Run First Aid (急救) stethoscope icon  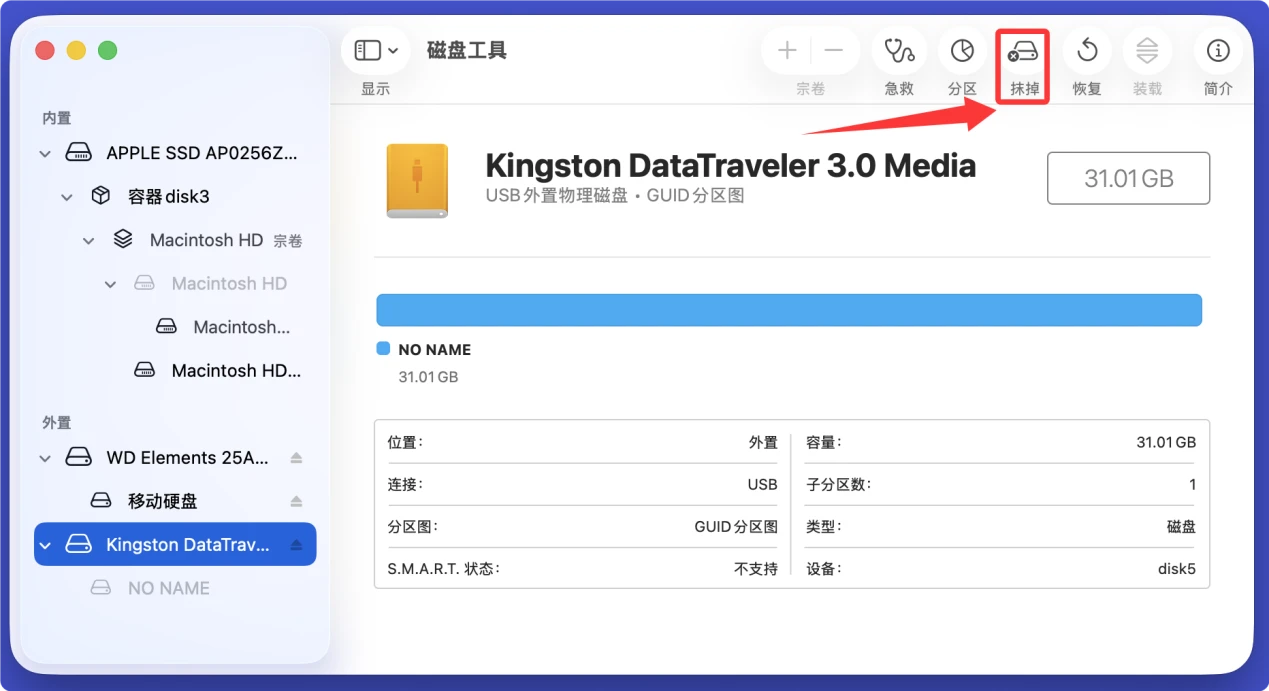899,50
